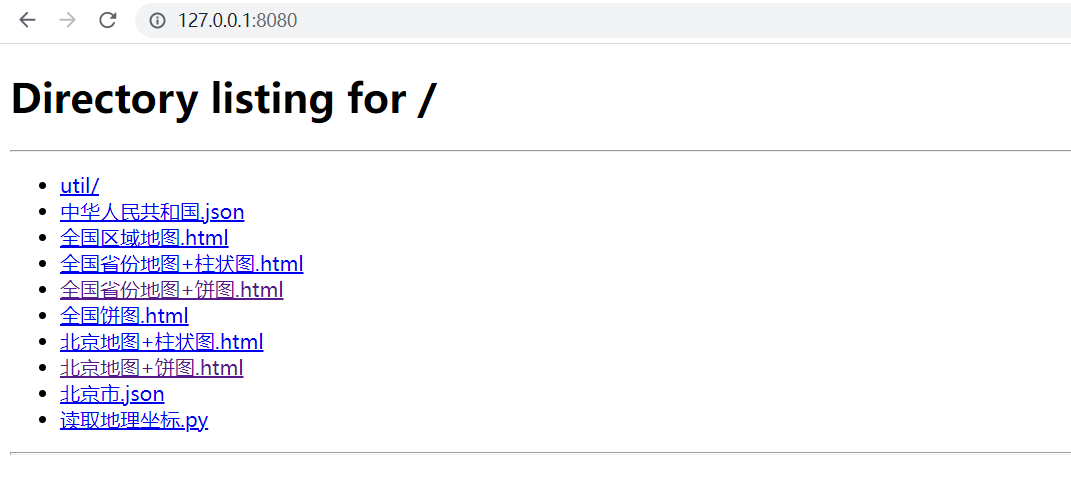Open the 读取地理坐标.py script link
Screen dimensions: 1071x487
coord(134,421)
